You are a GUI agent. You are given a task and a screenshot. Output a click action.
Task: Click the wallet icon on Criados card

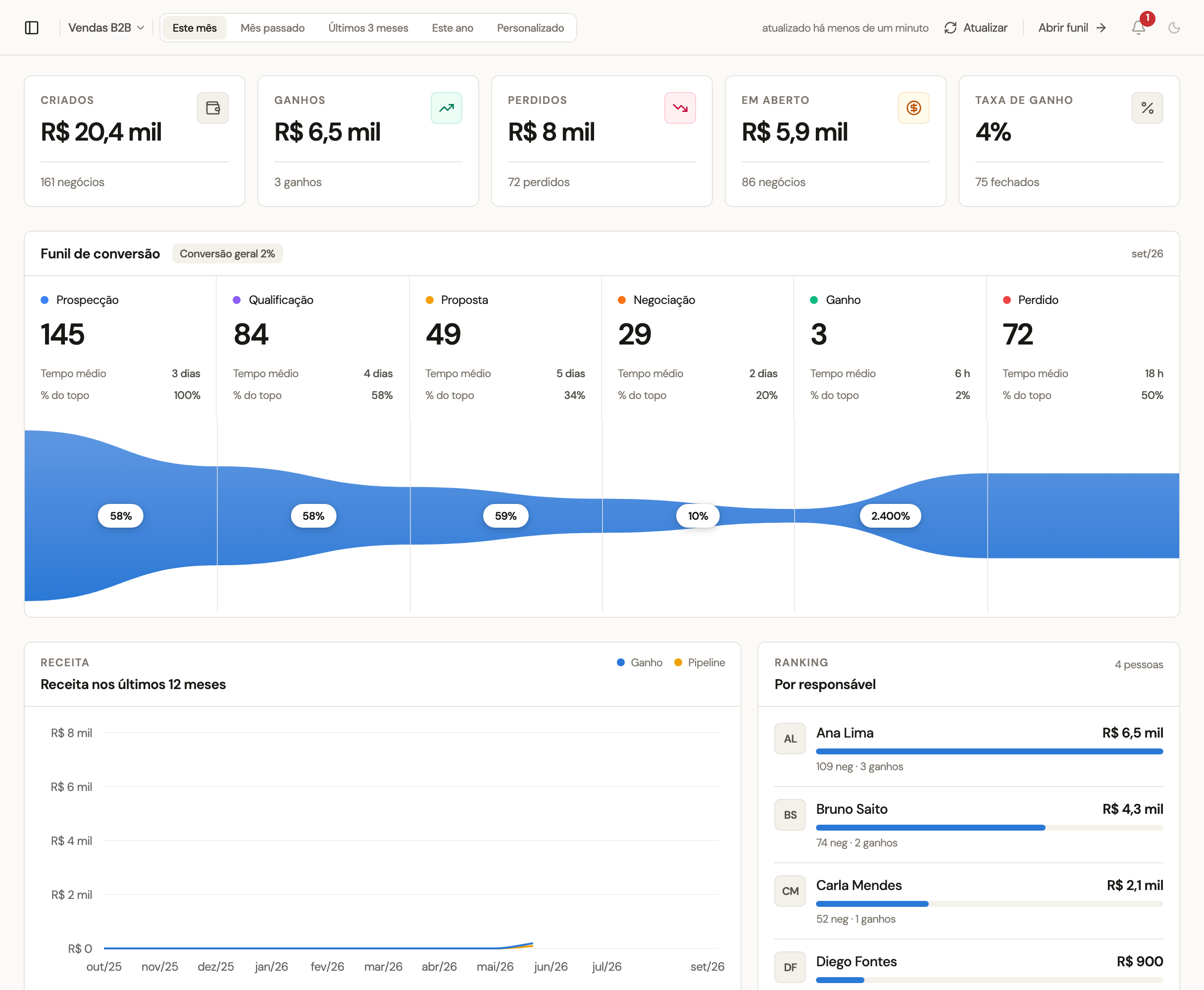click(213, 108)
